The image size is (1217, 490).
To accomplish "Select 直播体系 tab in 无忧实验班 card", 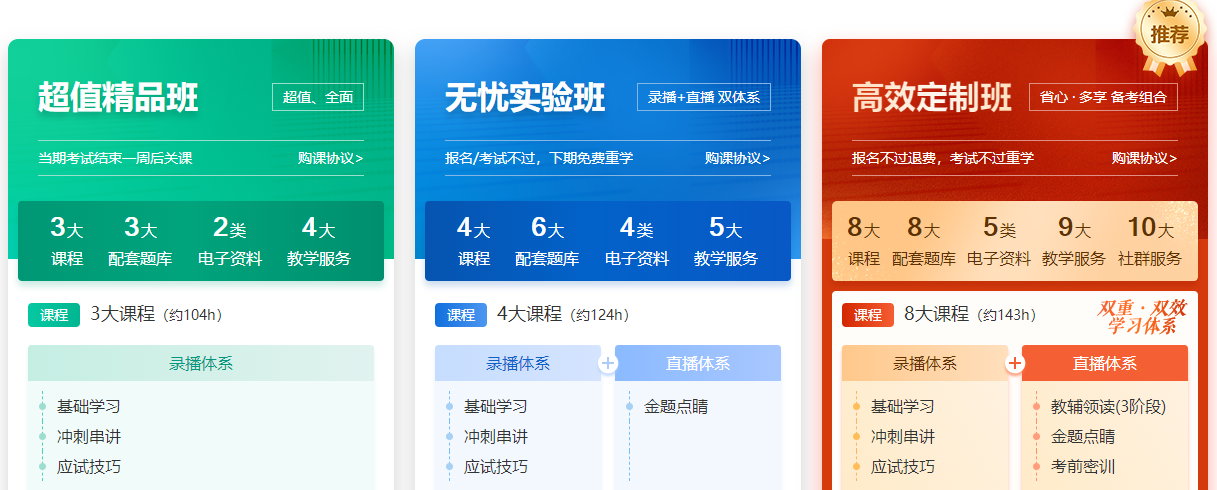I will (x=698, y=363).
